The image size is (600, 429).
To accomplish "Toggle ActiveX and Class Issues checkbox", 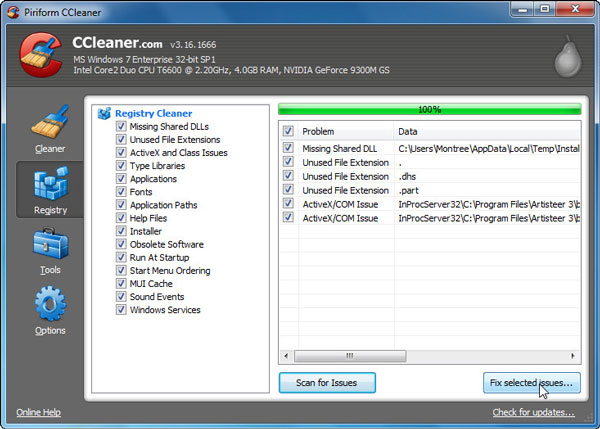I will point(121,152).
